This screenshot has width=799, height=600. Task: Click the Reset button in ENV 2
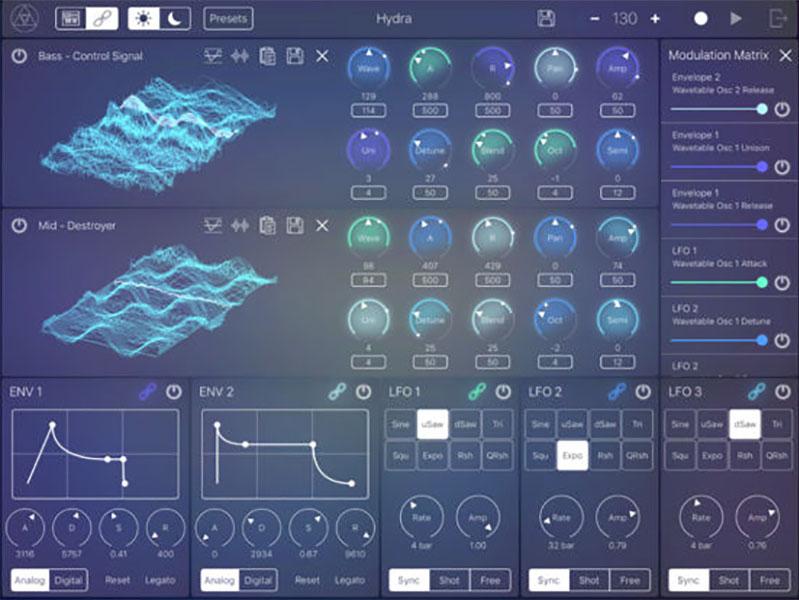(307, 580)
